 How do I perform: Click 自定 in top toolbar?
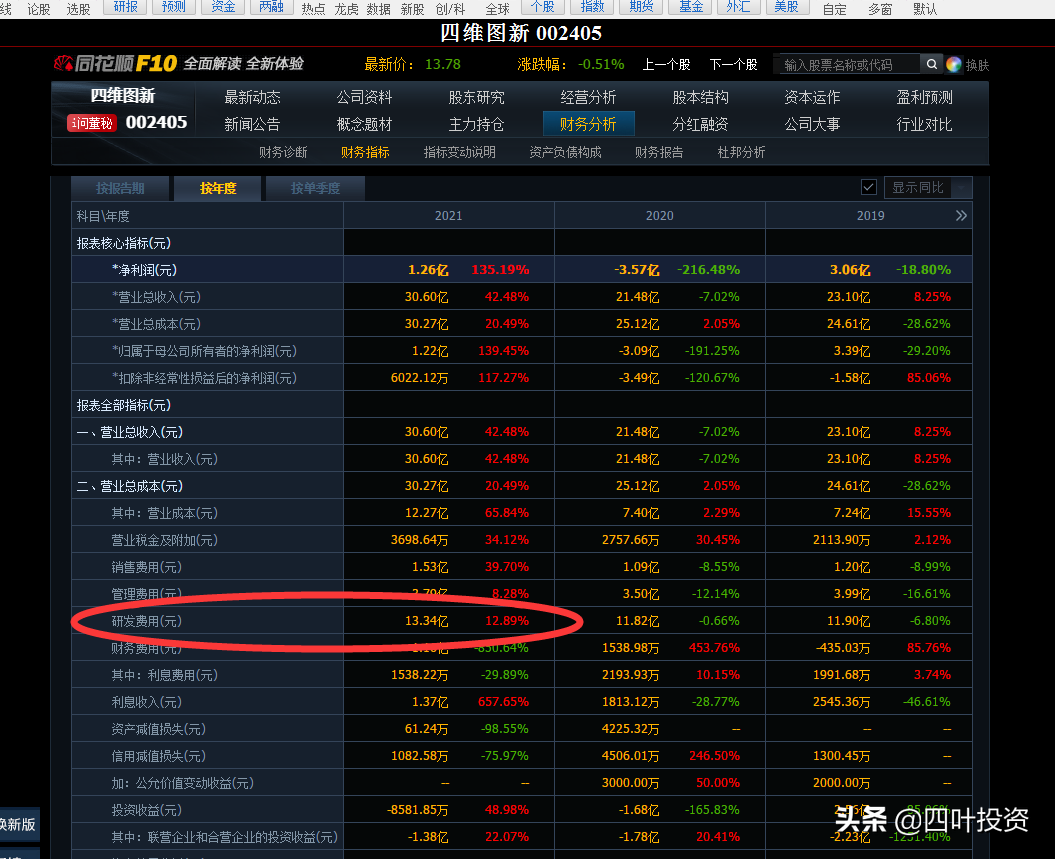(835, 9)
